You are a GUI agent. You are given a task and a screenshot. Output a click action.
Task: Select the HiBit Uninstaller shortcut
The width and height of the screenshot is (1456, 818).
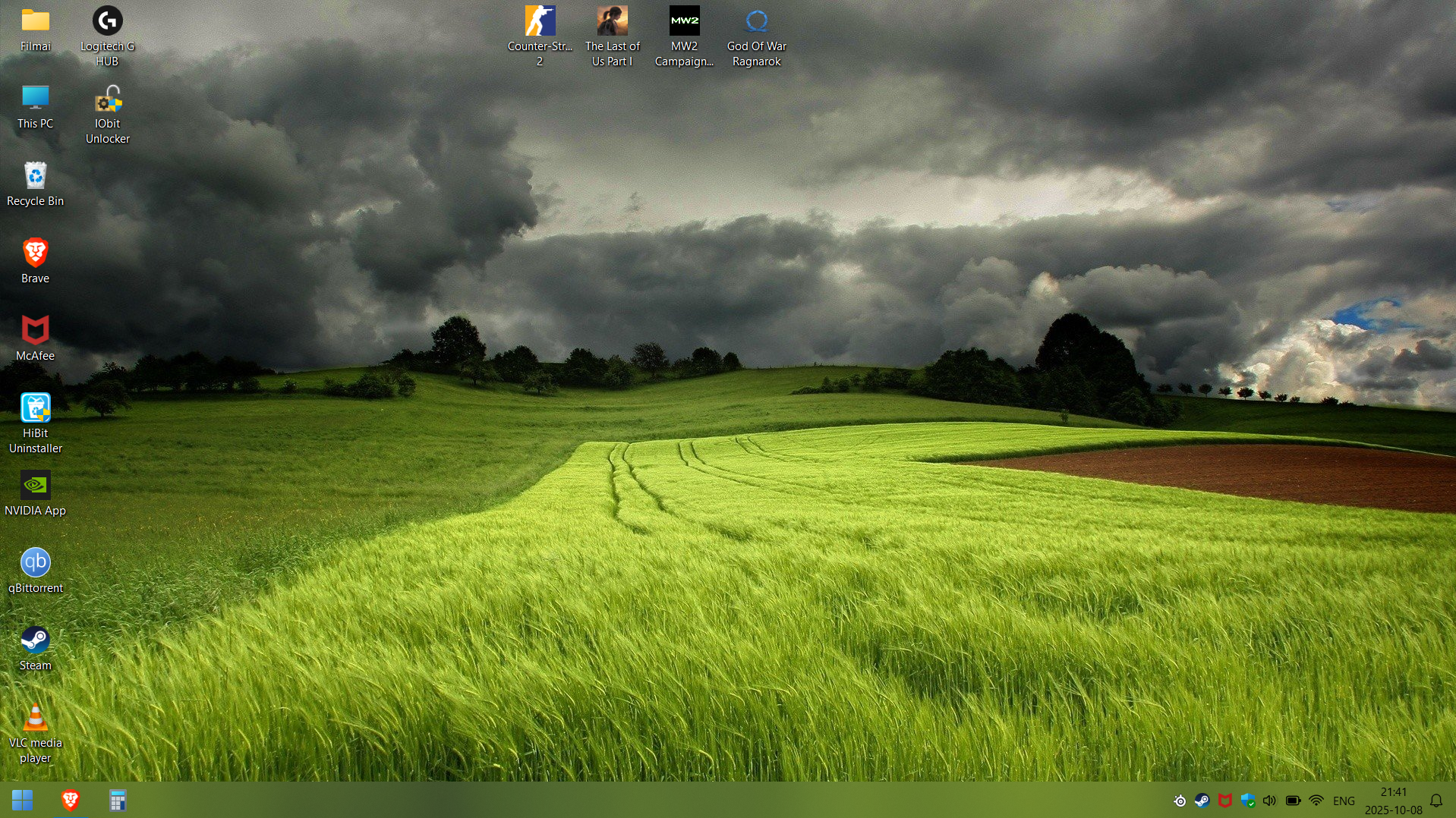[x=35, y=423]
